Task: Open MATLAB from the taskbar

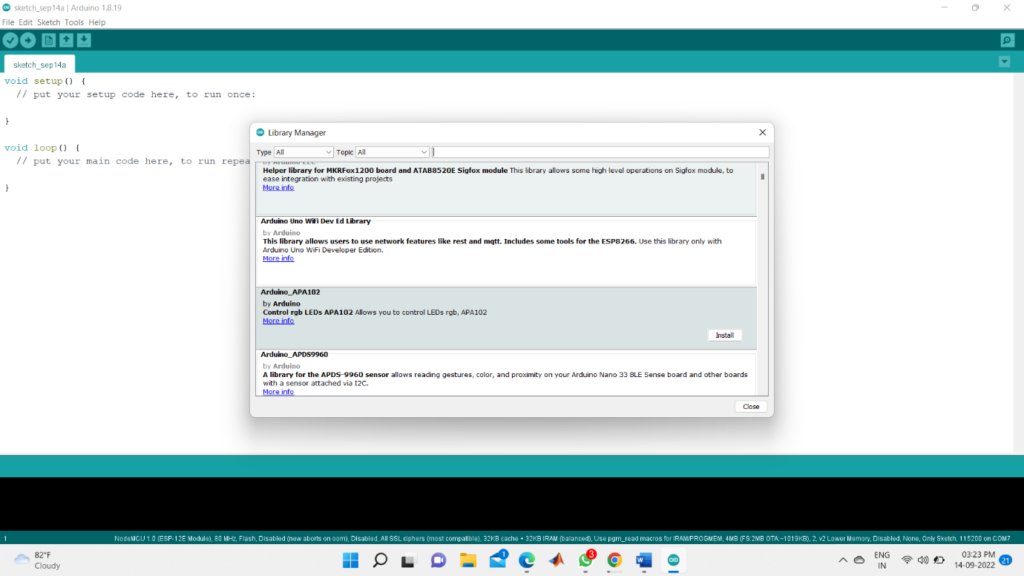Action: pyautogui.click(x=556, y=560)
